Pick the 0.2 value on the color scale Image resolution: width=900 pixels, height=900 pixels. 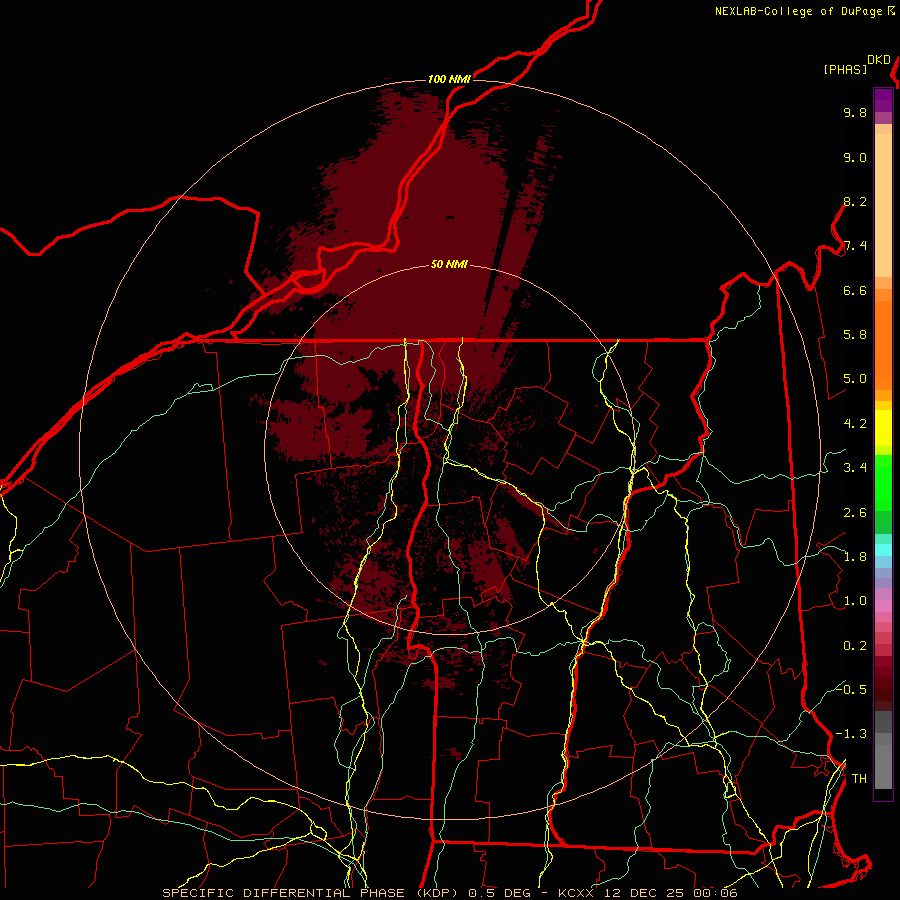click(x=855, y=646)
